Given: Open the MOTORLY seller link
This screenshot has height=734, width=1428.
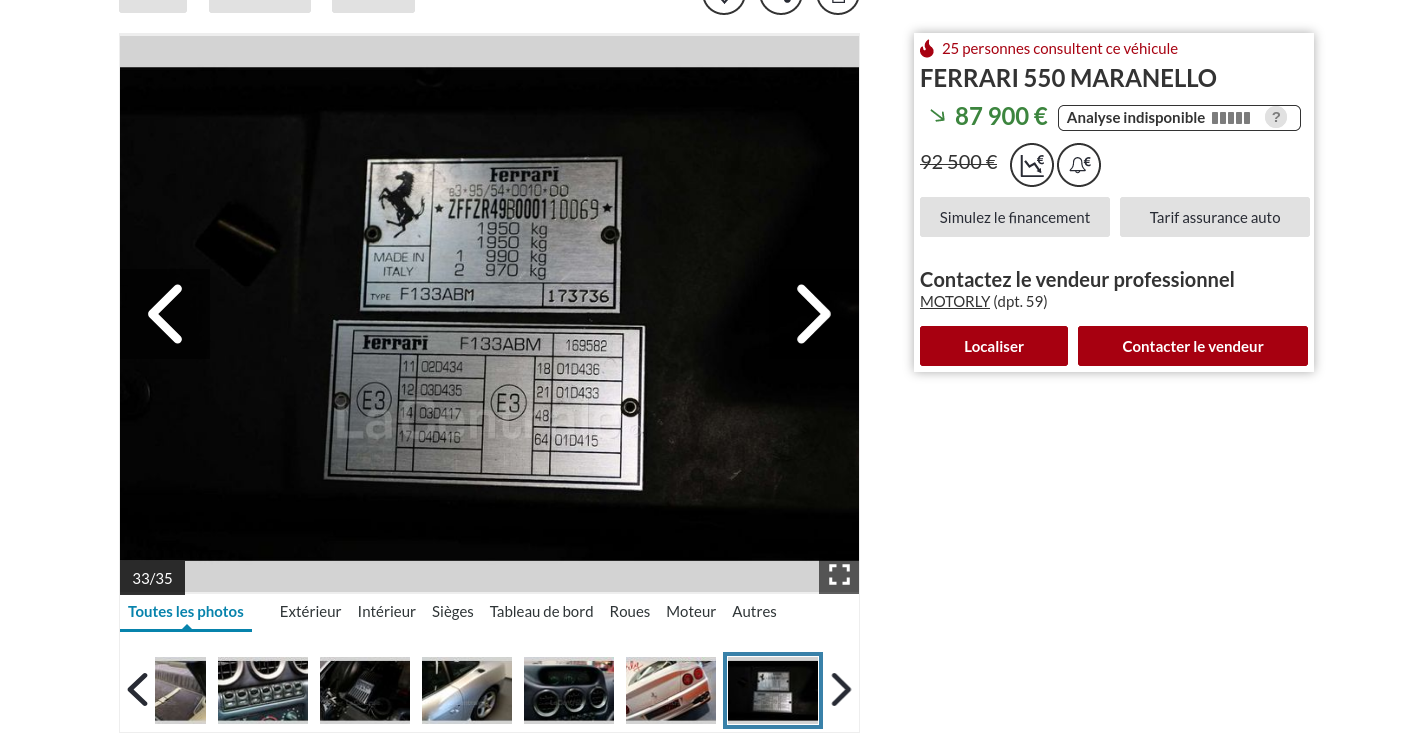Looking at the screenshot, I should (955, 301).
